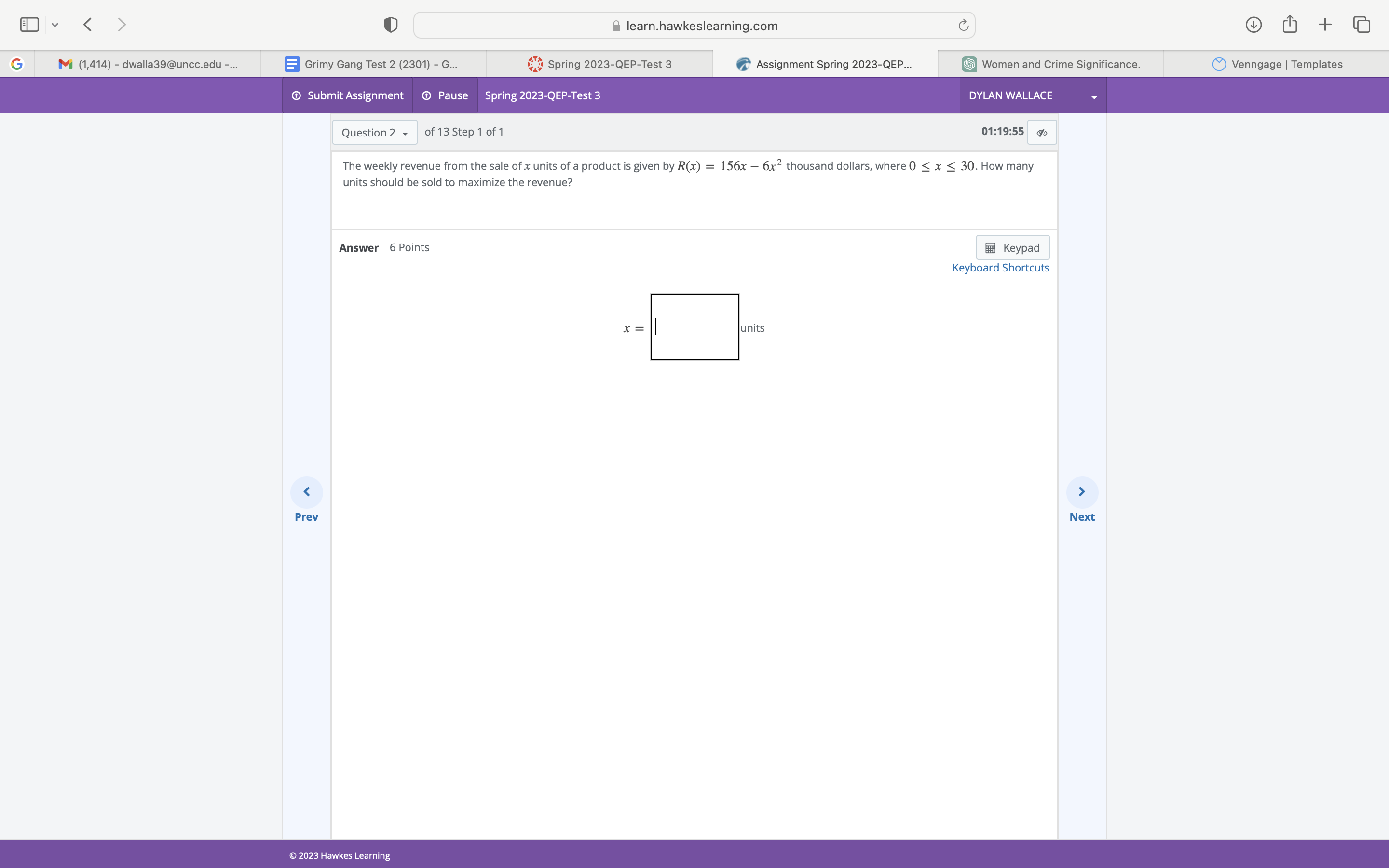Click the Share icon
Image resolution: width=1389 pixels, height=868 pixels.
click(1289, 24)
